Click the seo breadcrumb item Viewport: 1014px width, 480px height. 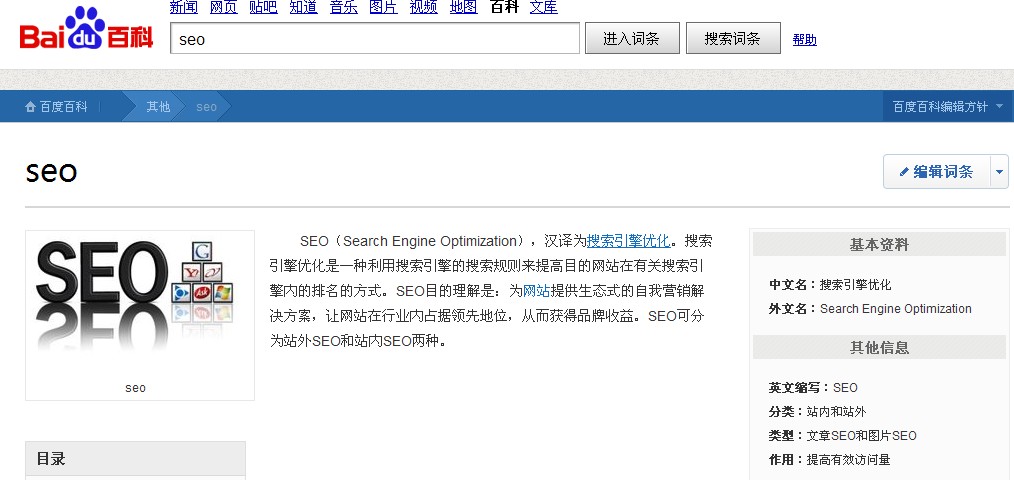[206, 107]
